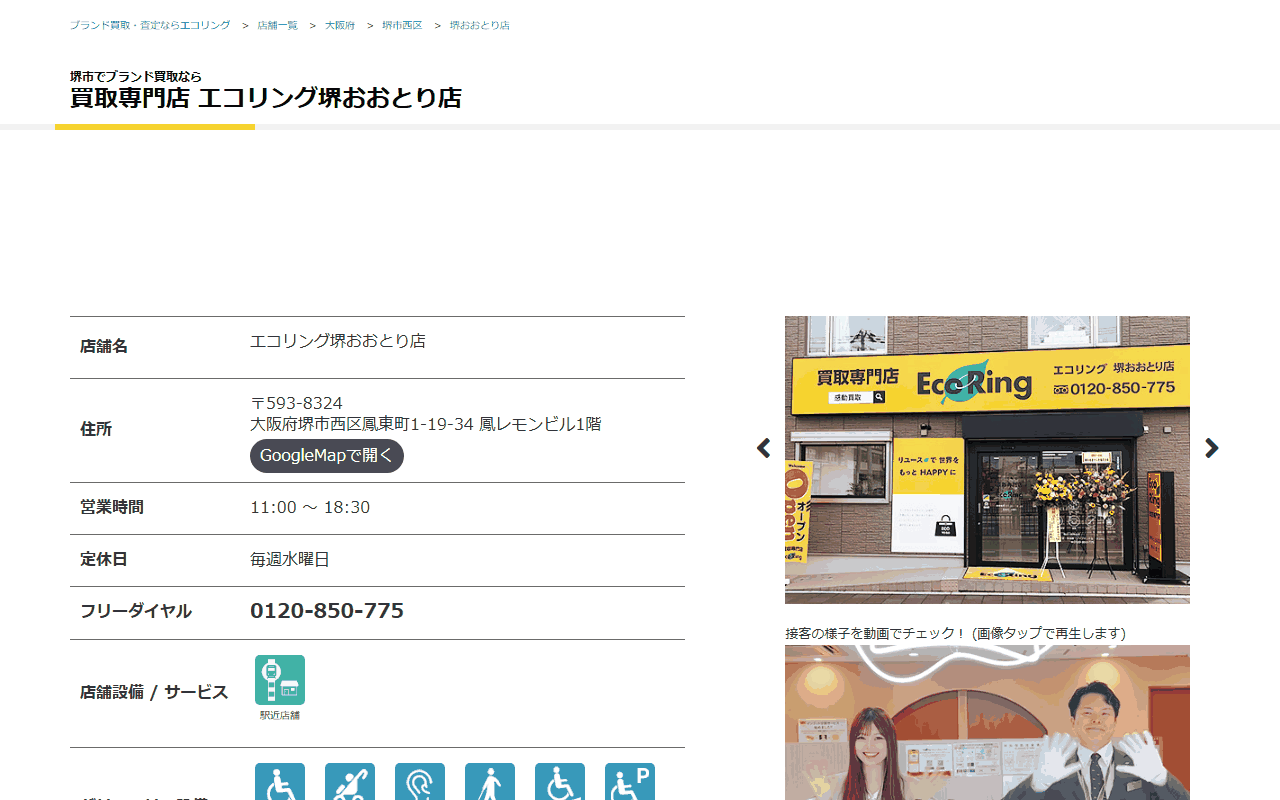The image size is (1280, 800).
Task: Select the postal code 〒593-8324
Action: [x=296, y=403]
